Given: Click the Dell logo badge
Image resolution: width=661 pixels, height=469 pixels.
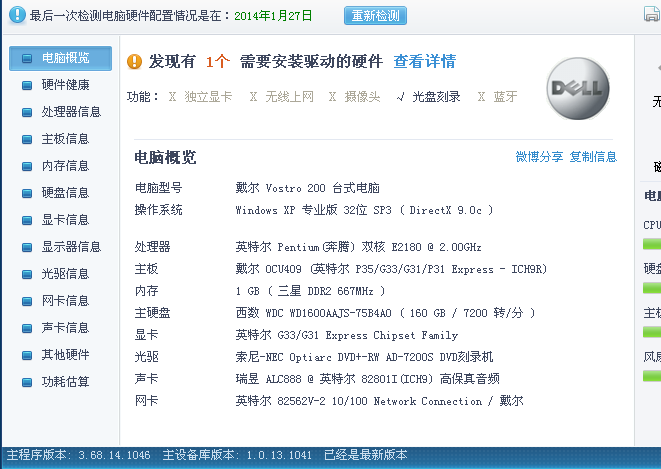Looking at the screenshot, I should click(x=578, y=88).
